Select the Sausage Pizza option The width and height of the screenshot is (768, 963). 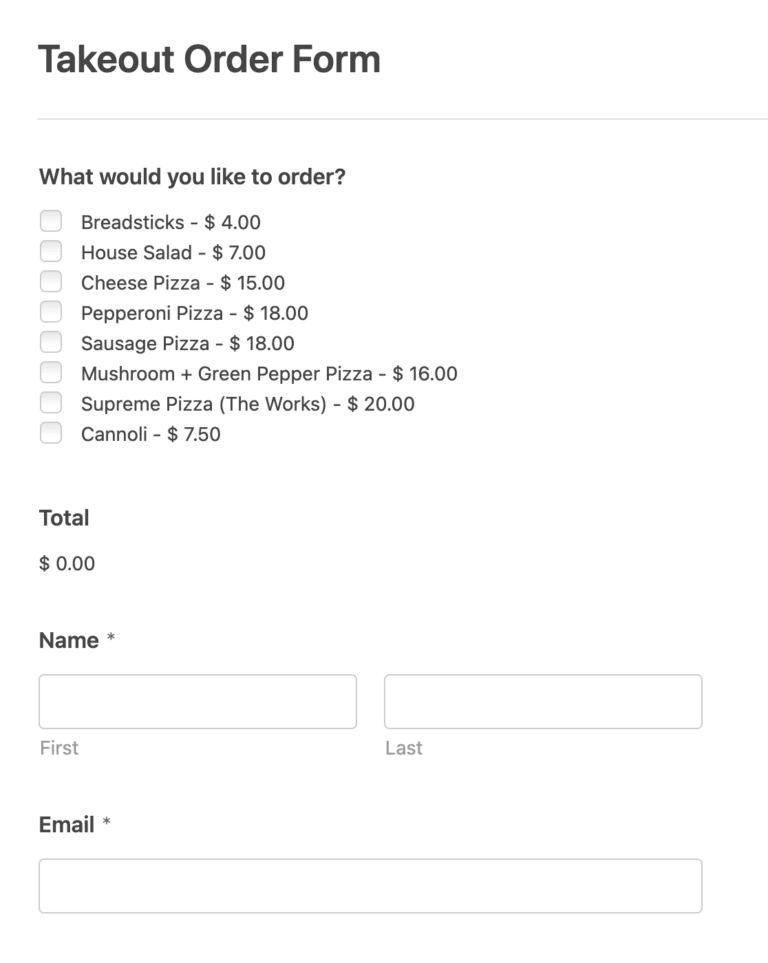point(51,341)
